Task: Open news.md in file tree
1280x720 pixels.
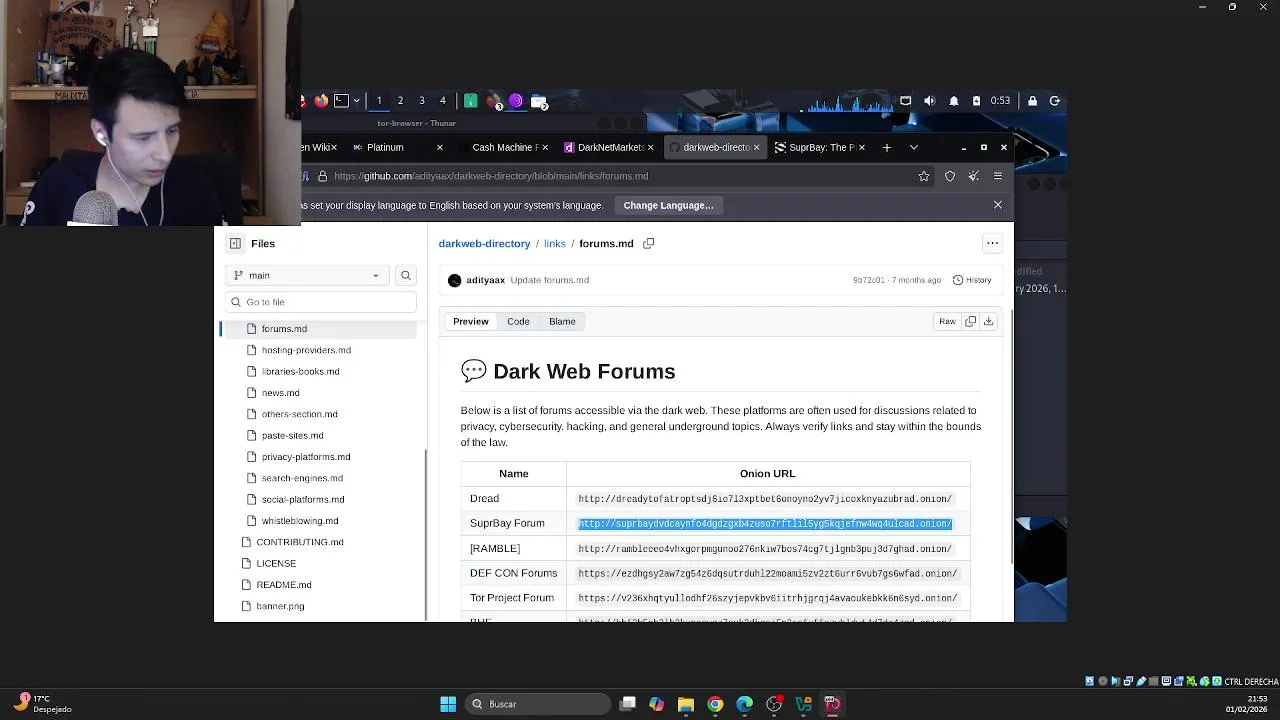Action: 280,393
